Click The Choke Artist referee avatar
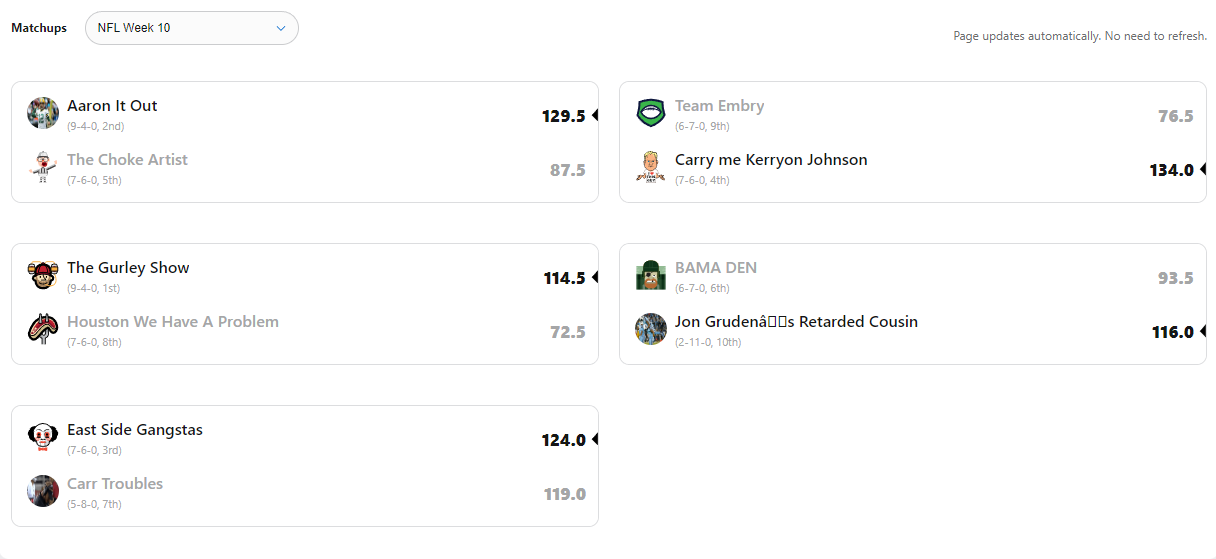 (43, 167)
